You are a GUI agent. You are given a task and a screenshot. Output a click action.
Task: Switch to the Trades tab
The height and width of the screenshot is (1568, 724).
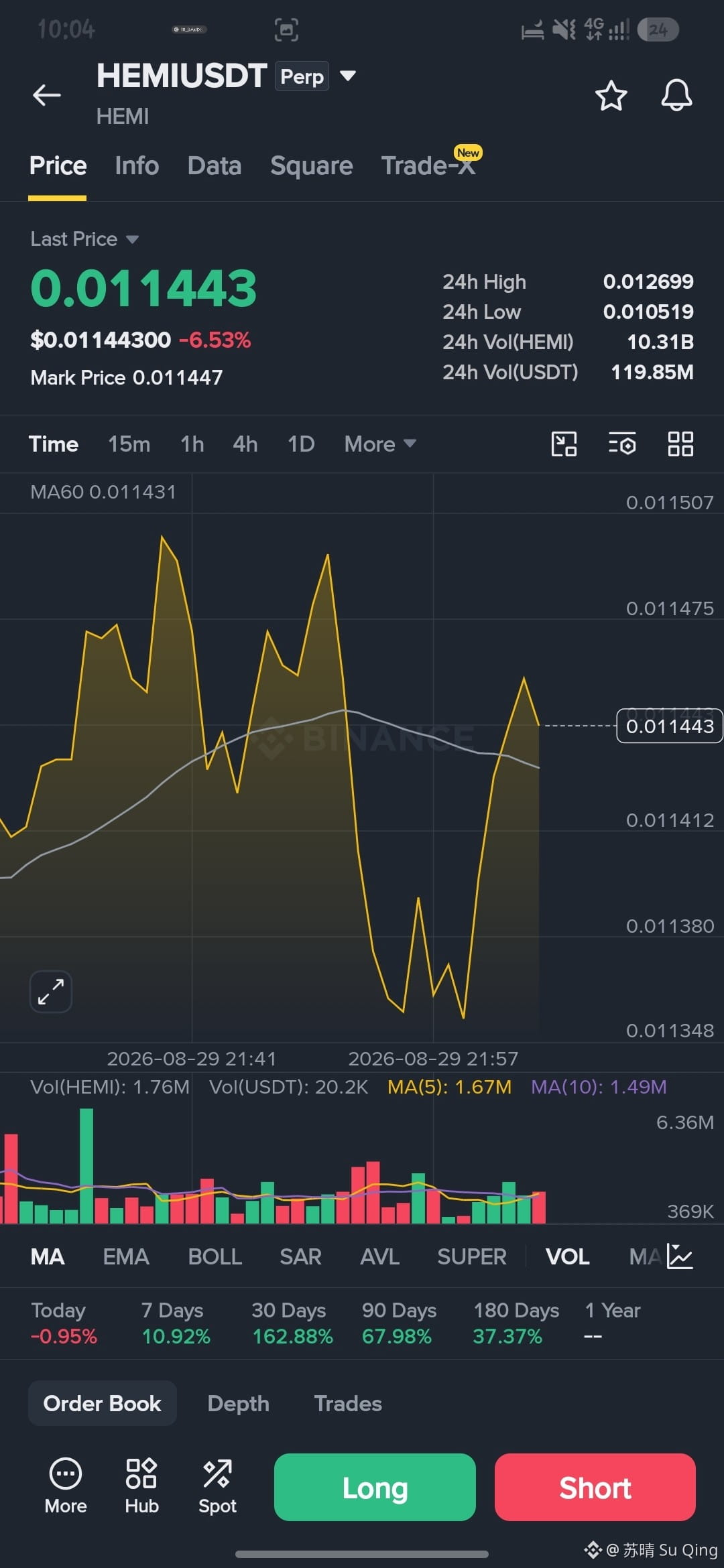tap(348, 1403)
